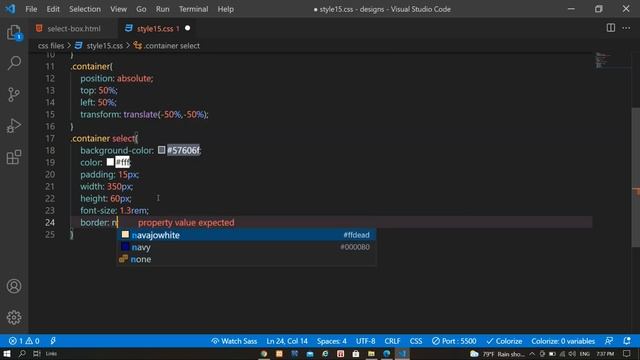The width and height of the screenshot is (640, 360).
Task: Open Run and Debug view
Action: (x=14, y=126)
